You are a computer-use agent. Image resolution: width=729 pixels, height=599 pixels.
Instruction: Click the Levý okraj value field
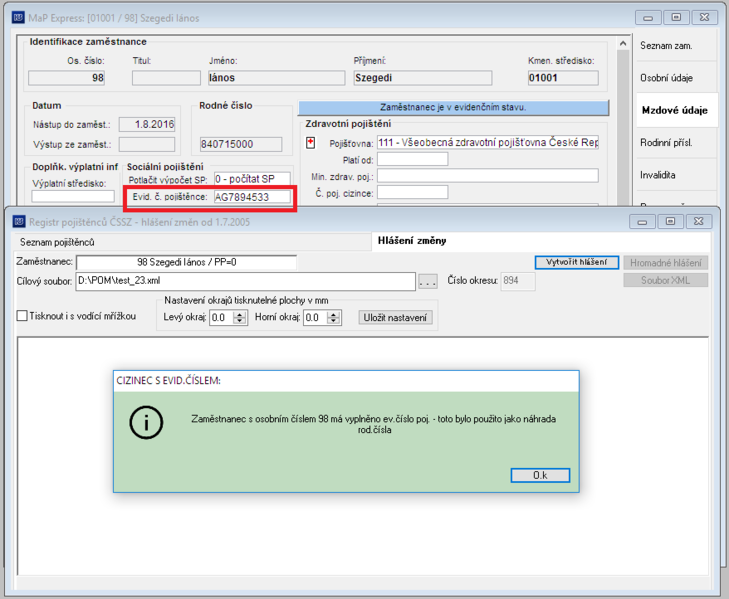pos(222,318)
